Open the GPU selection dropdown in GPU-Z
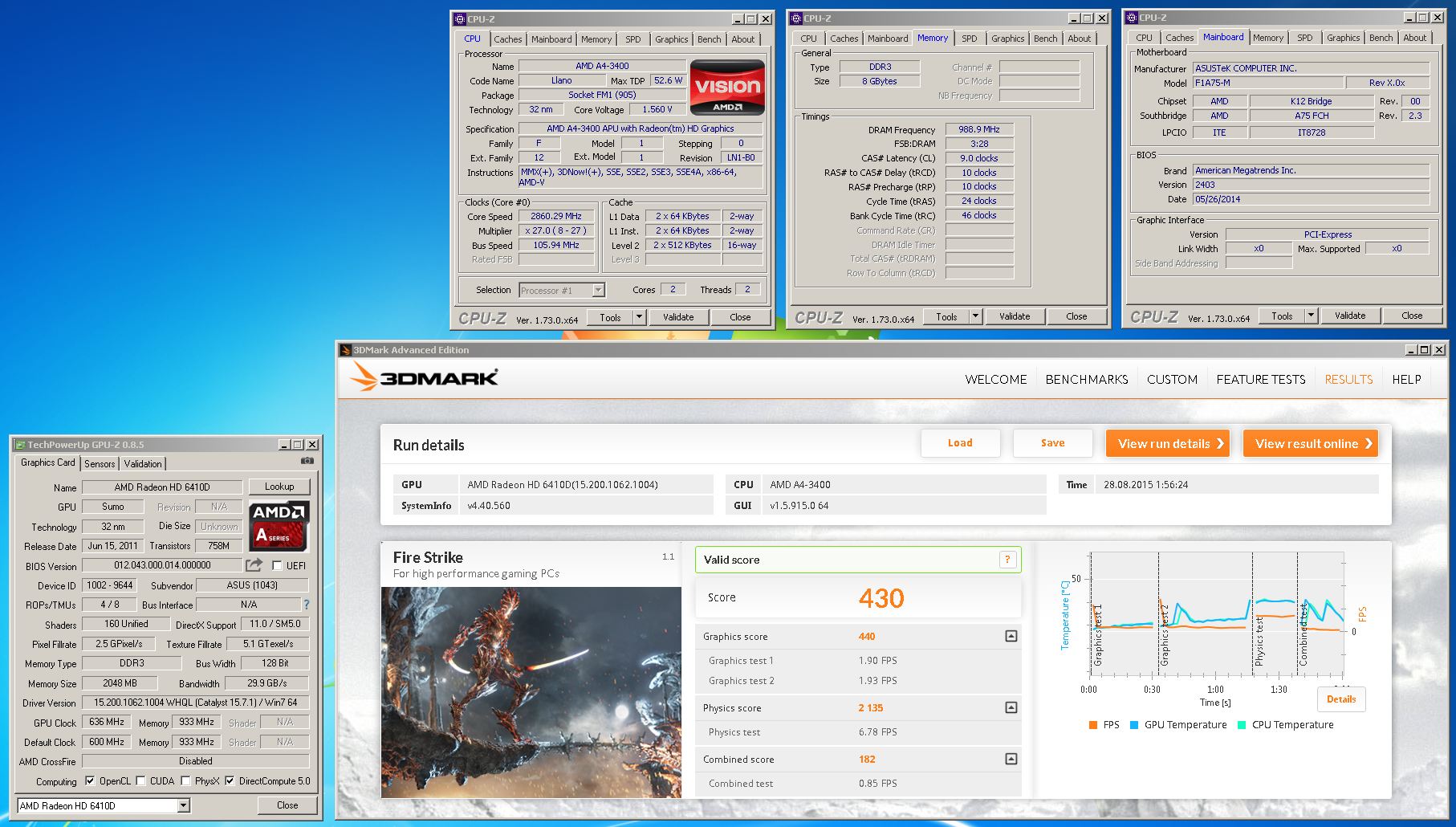Image resolution: width=1456 pixels, height=827 pixels. click(184, 805)
